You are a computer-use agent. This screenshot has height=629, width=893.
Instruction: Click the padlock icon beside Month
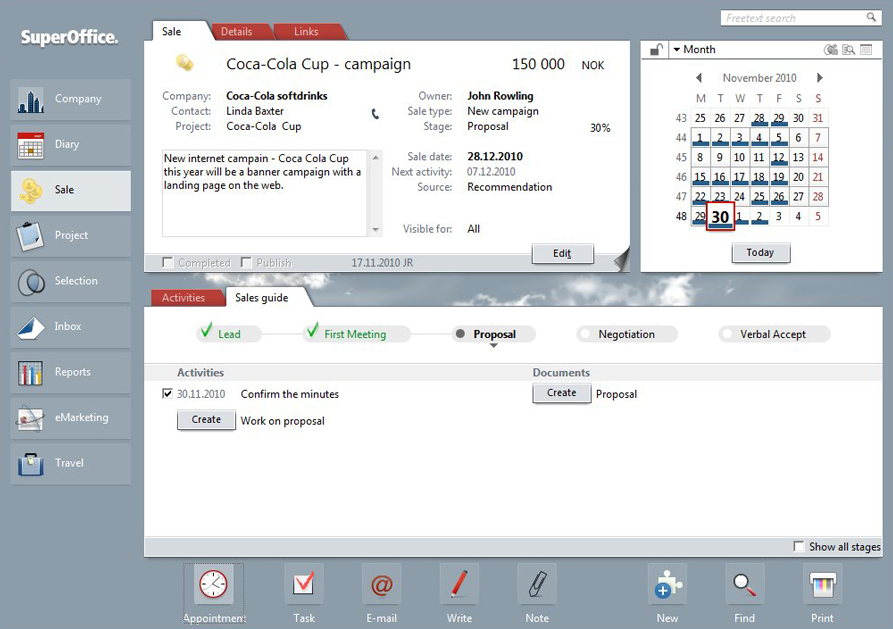[657, 50]
